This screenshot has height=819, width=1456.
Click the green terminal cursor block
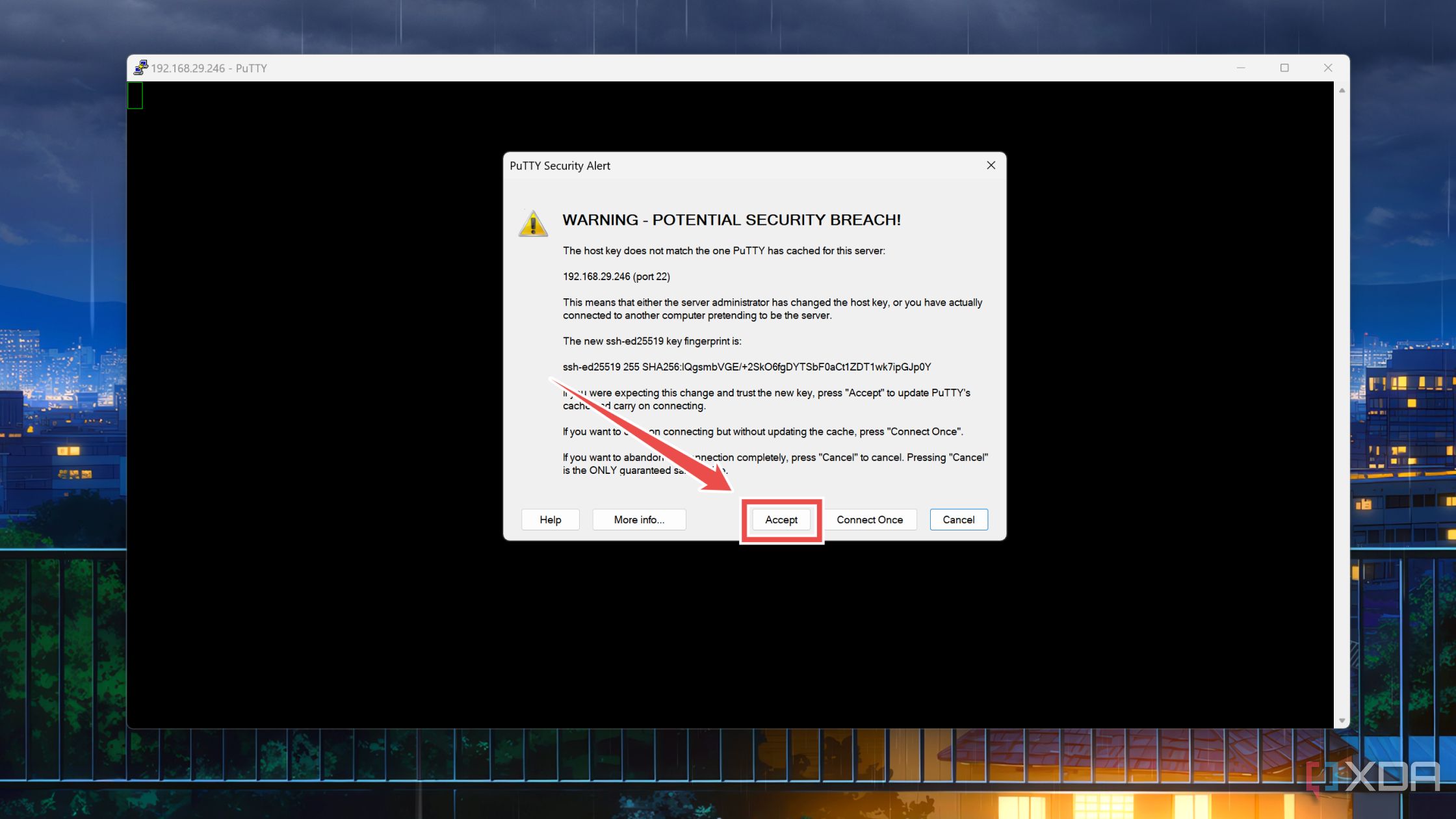click(x=135, y=96)
